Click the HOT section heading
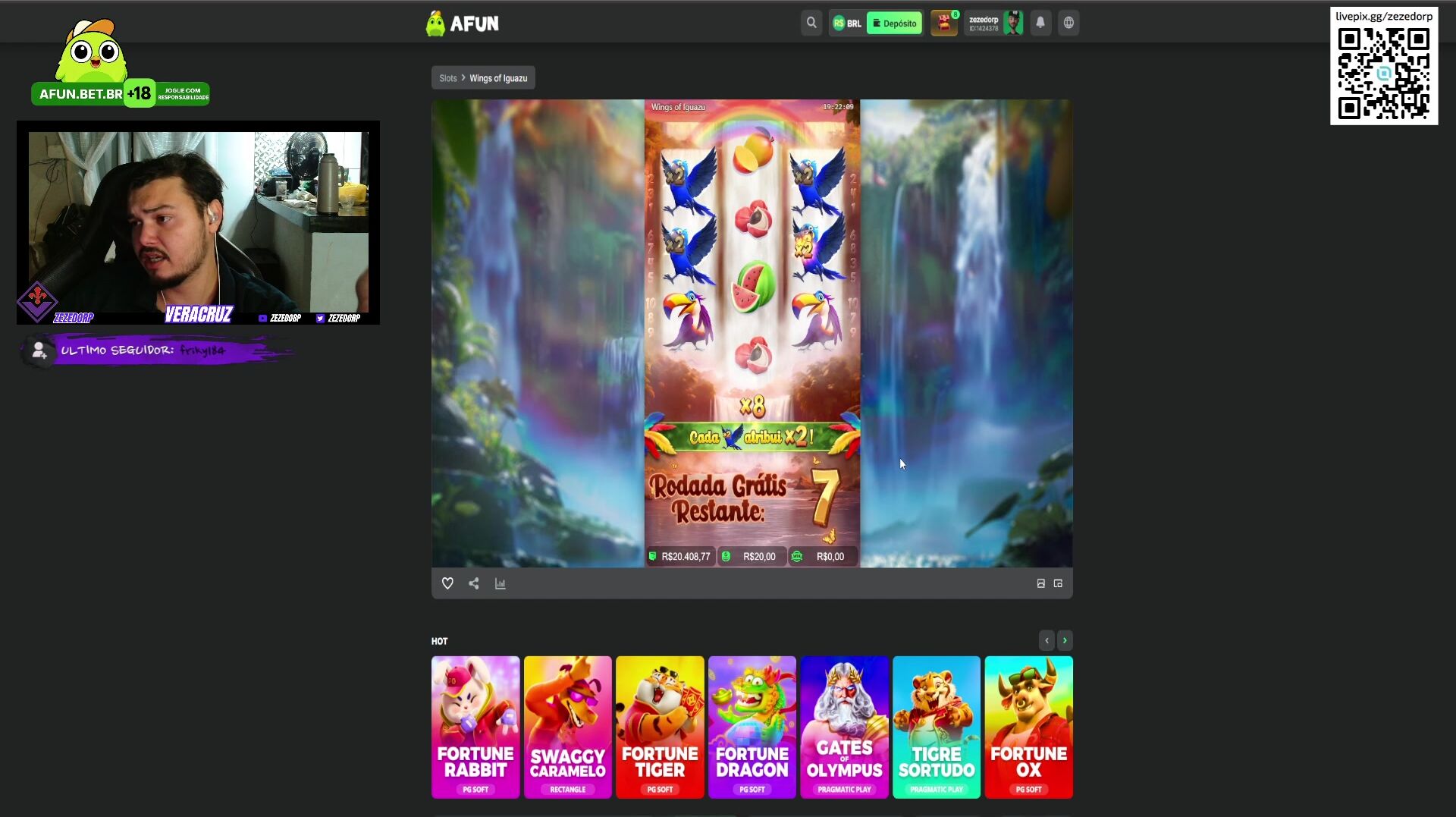Screen dimensions: 1456x817 (440, 641)
